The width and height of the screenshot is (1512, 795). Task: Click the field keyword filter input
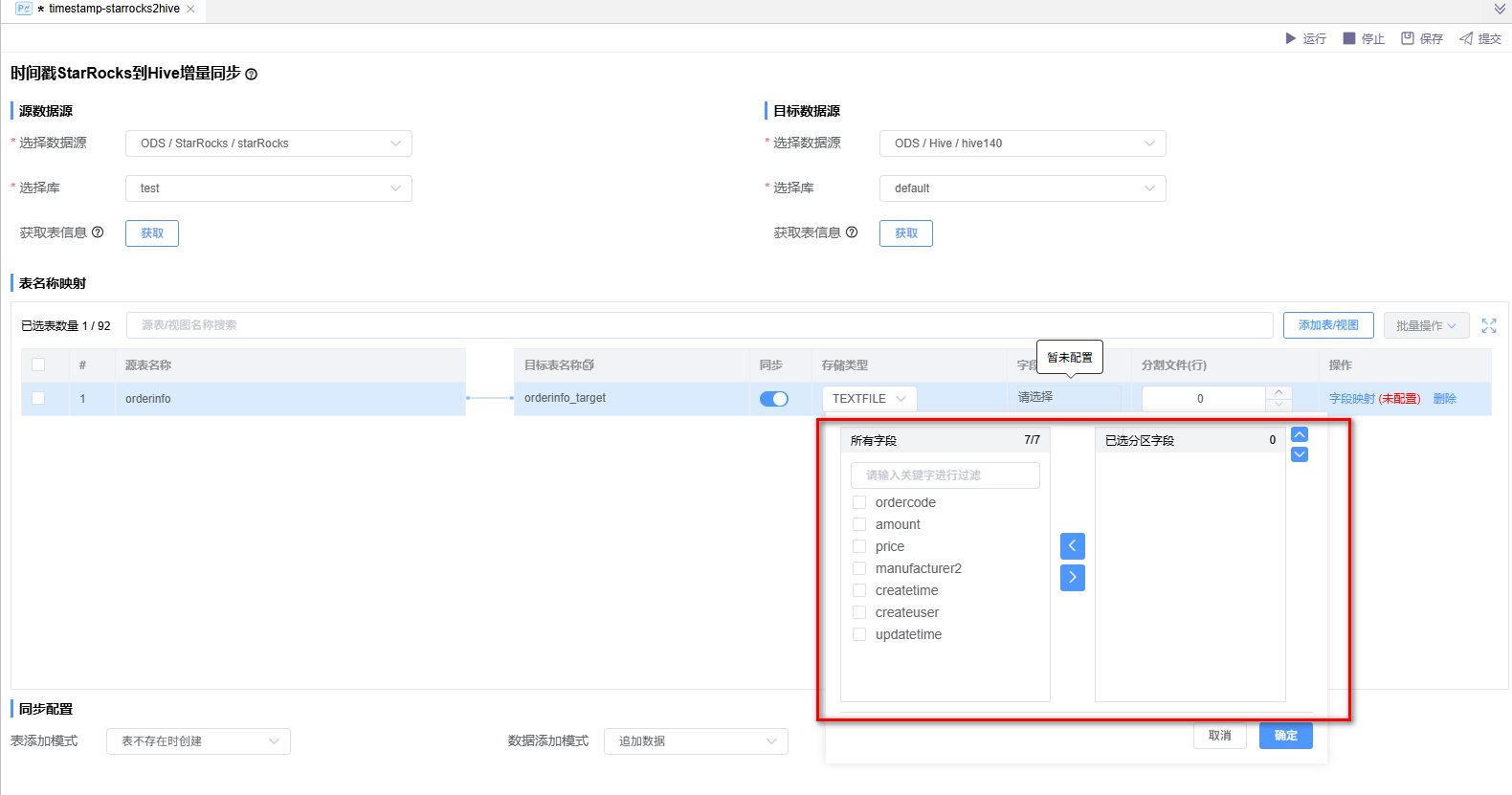pyautogui.click(x=945, y=475)
